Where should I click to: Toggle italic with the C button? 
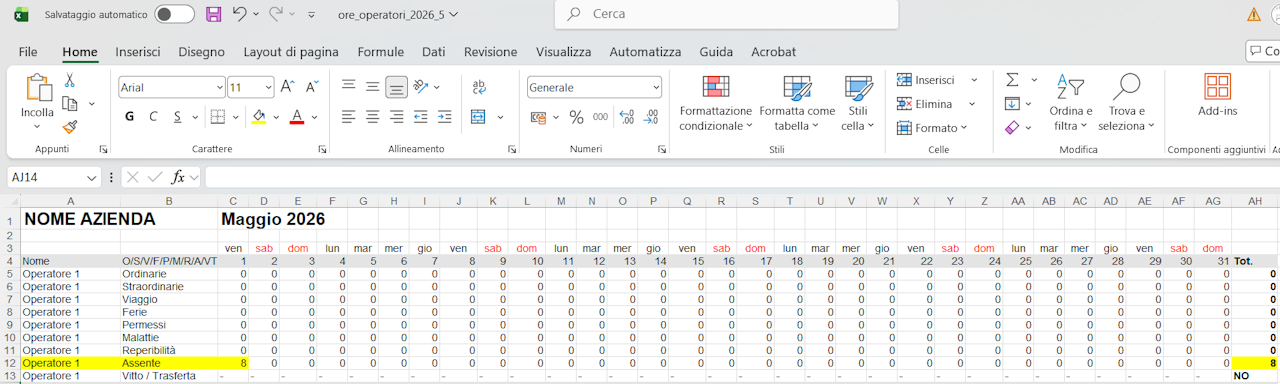tap(153, 117)
